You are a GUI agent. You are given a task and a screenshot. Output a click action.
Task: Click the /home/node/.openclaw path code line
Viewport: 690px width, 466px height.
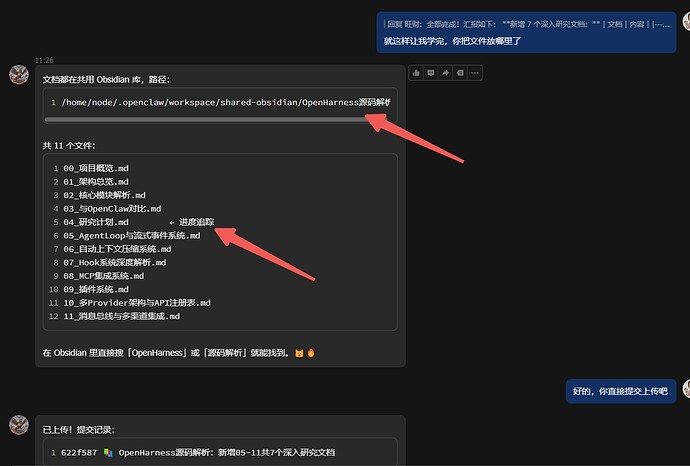click(225, 102)
